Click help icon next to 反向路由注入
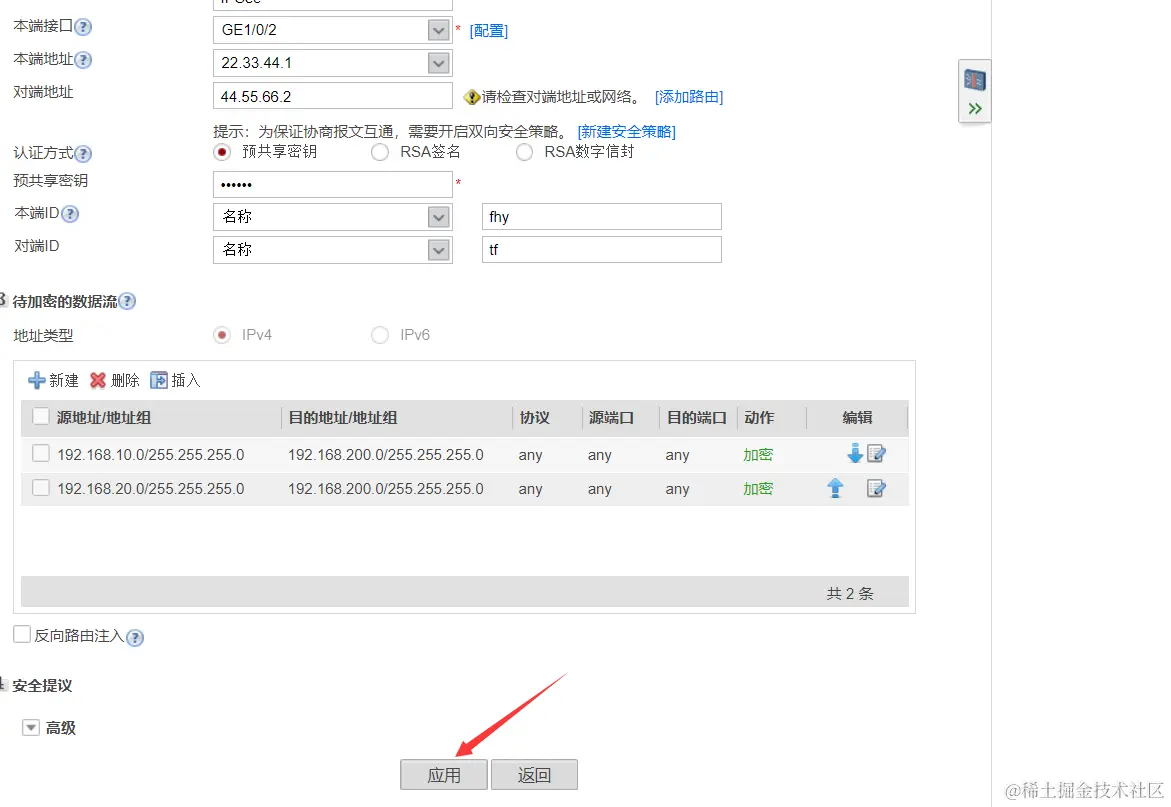 coord(134,638)
